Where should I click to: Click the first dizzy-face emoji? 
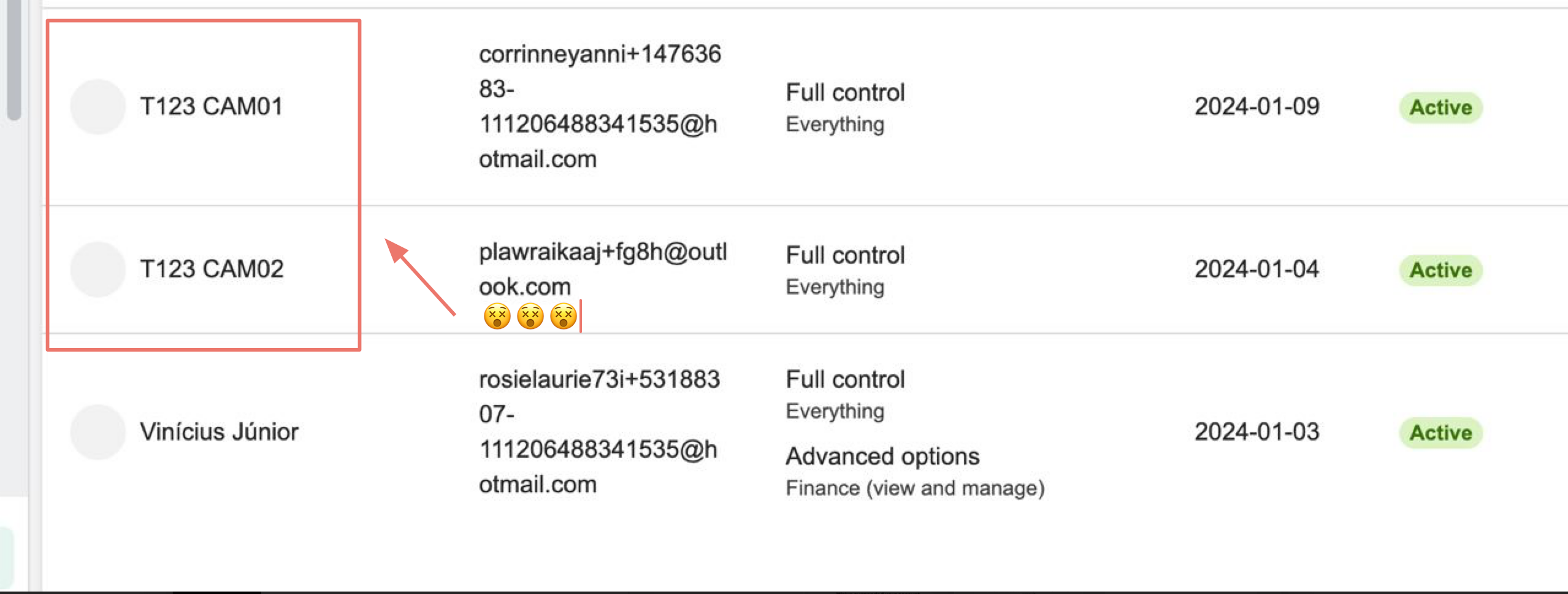coord(497,317)
